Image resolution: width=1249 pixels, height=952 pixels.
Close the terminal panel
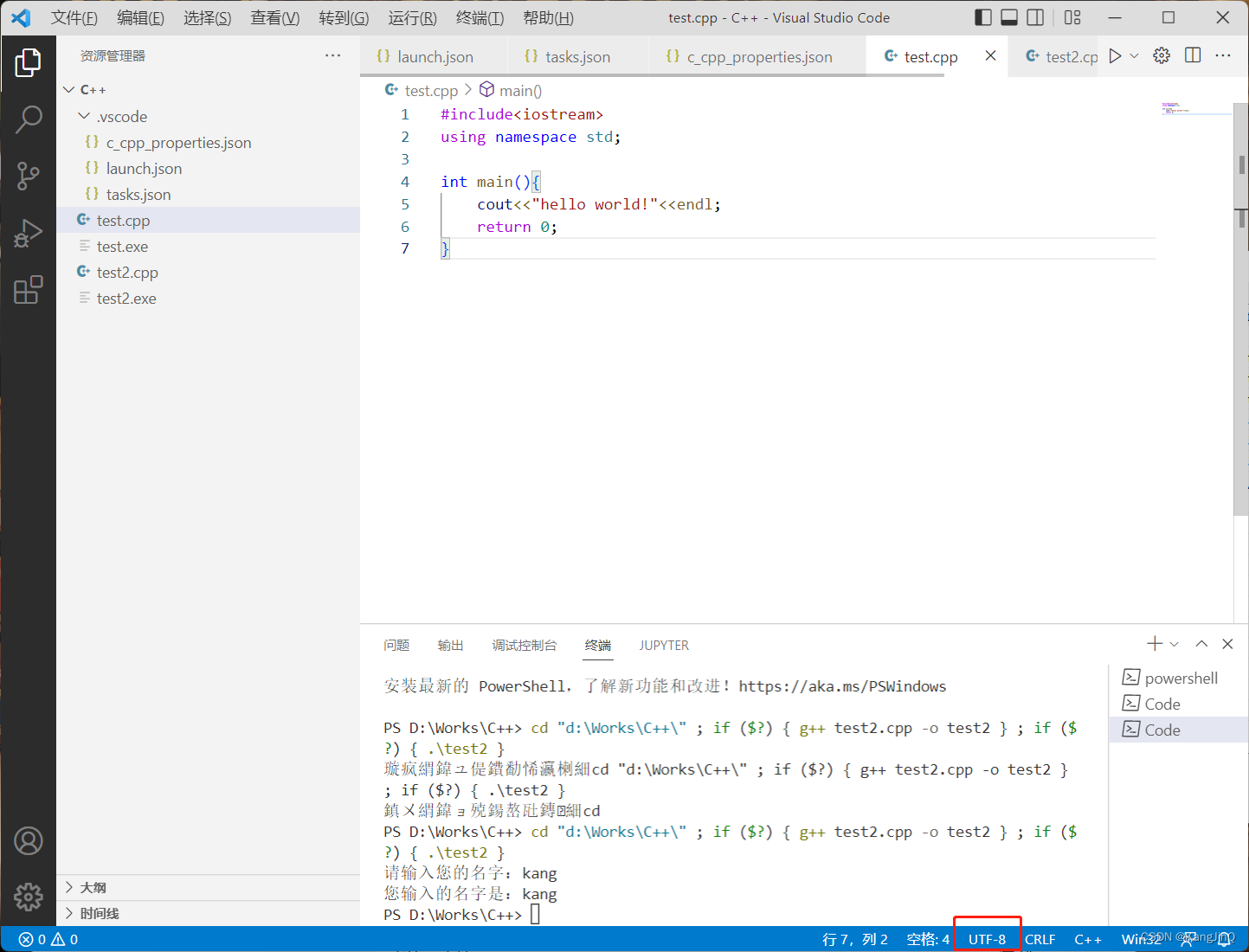tap(1227, 643)
